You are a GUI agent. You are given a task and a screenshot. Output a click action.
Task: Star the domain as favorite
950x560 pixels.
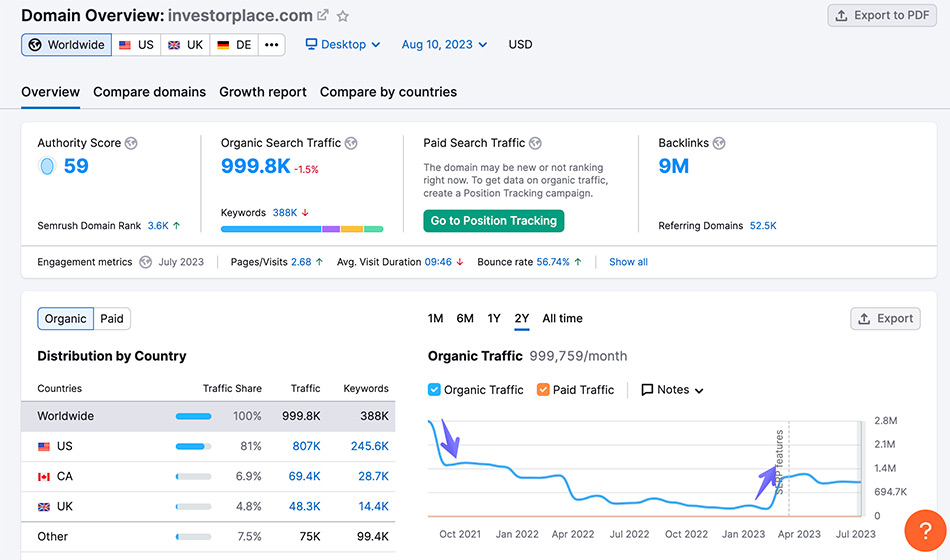coord(343,16)
